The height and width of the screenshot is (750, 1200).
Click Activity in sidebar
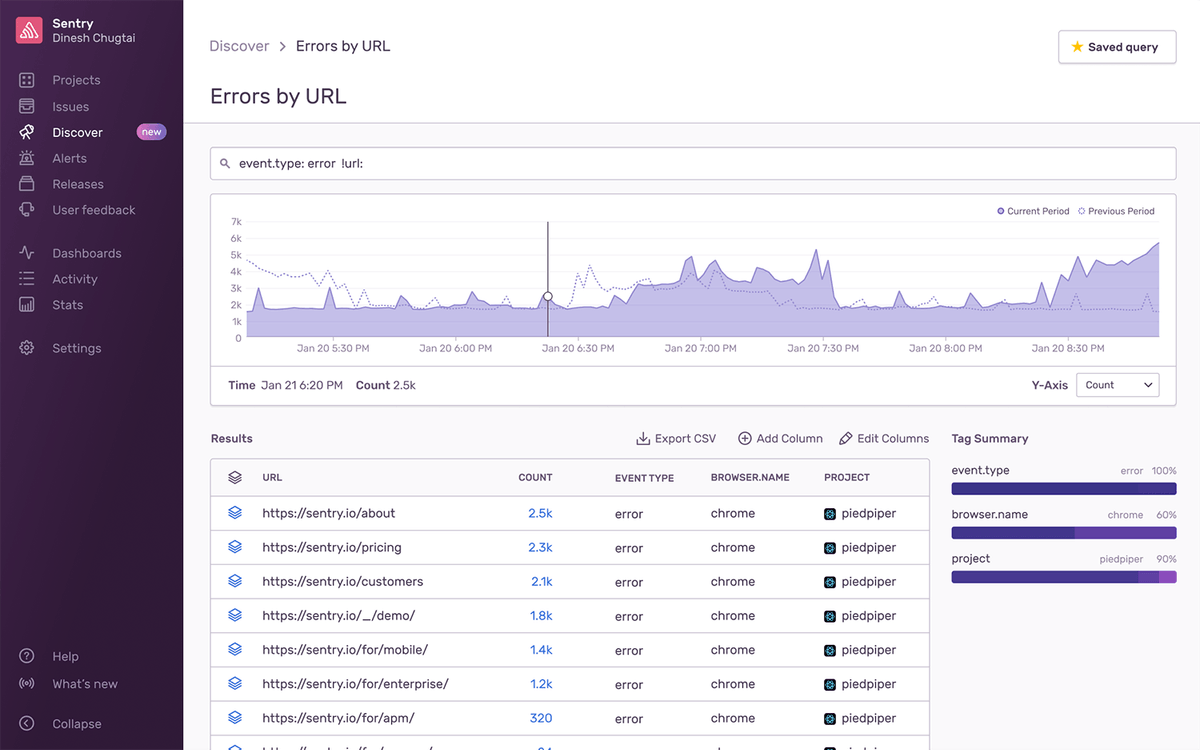75,279
